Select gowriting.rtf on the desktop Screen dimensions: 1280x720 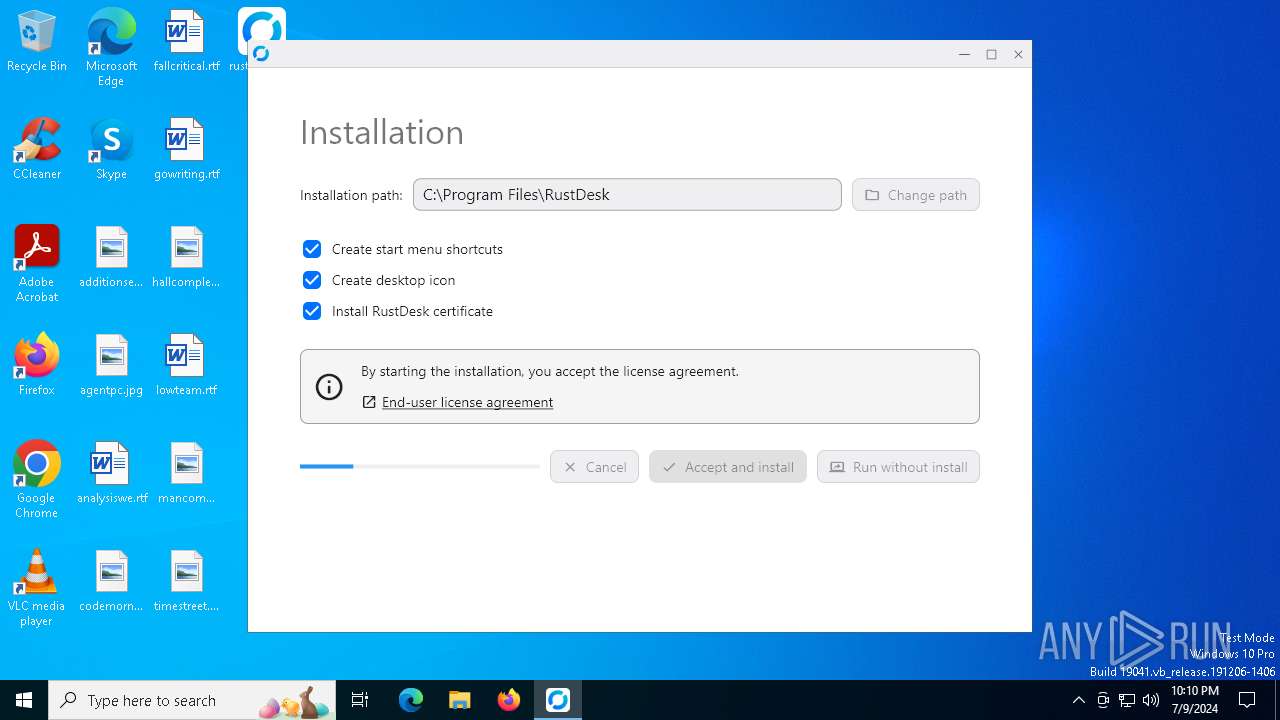click(x=186, y=150)
